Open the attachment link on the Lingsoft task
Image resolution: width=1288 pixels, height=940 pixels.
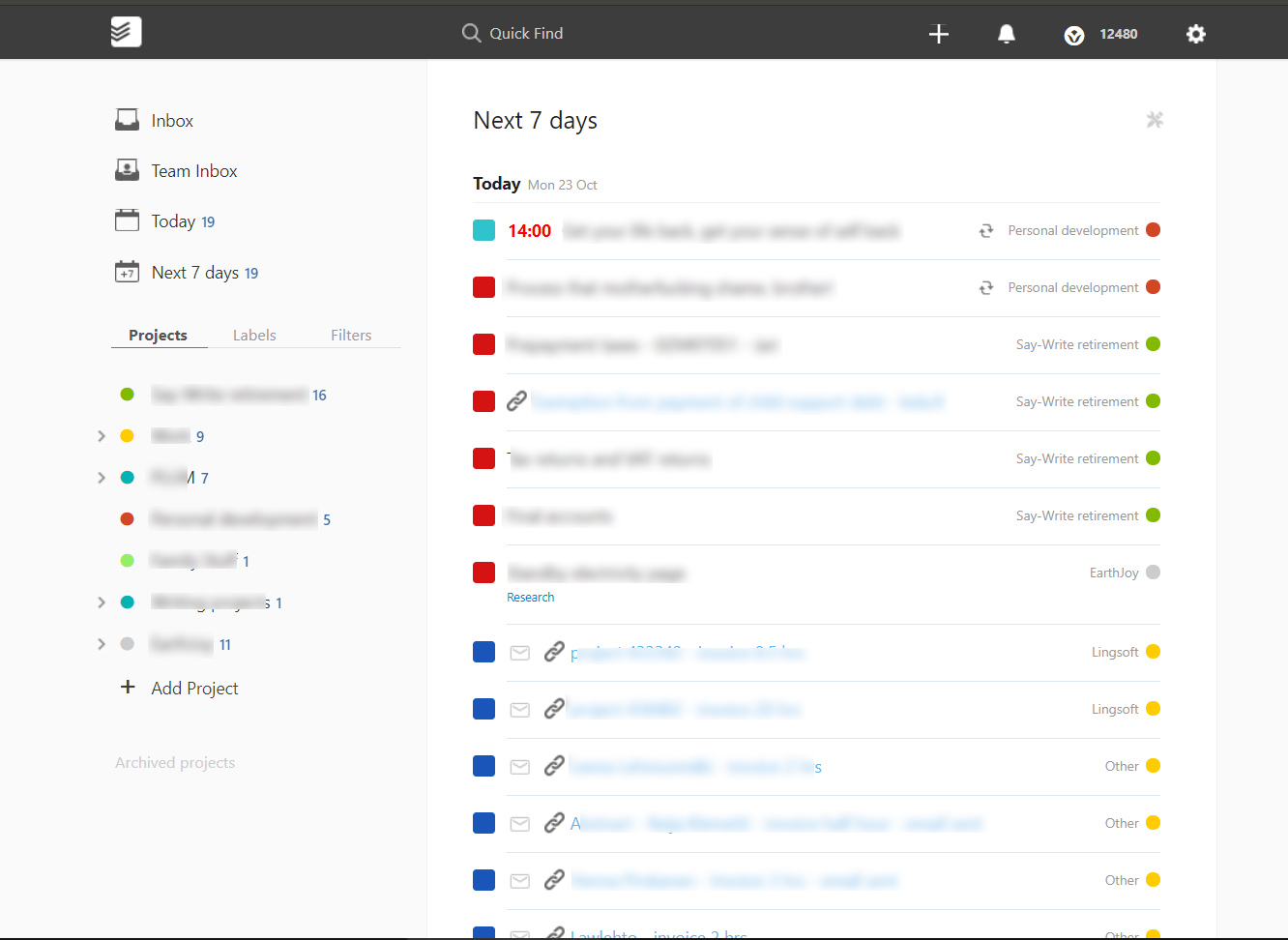coord(554,652)
